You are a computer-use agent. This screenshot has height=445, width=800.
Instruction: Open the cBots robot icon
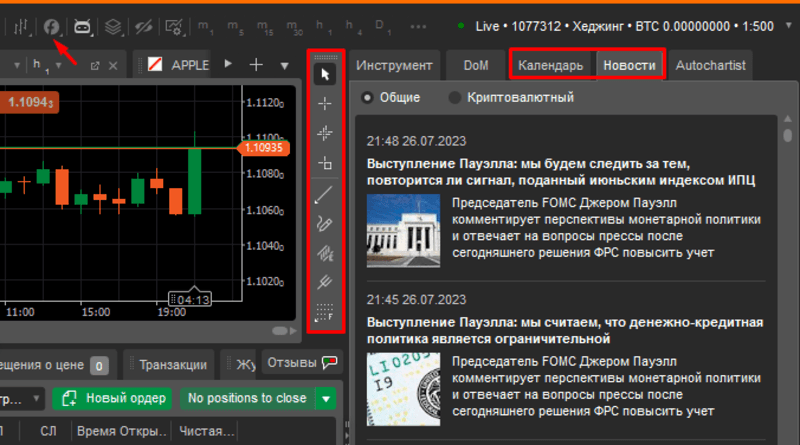tap(82, 27)
